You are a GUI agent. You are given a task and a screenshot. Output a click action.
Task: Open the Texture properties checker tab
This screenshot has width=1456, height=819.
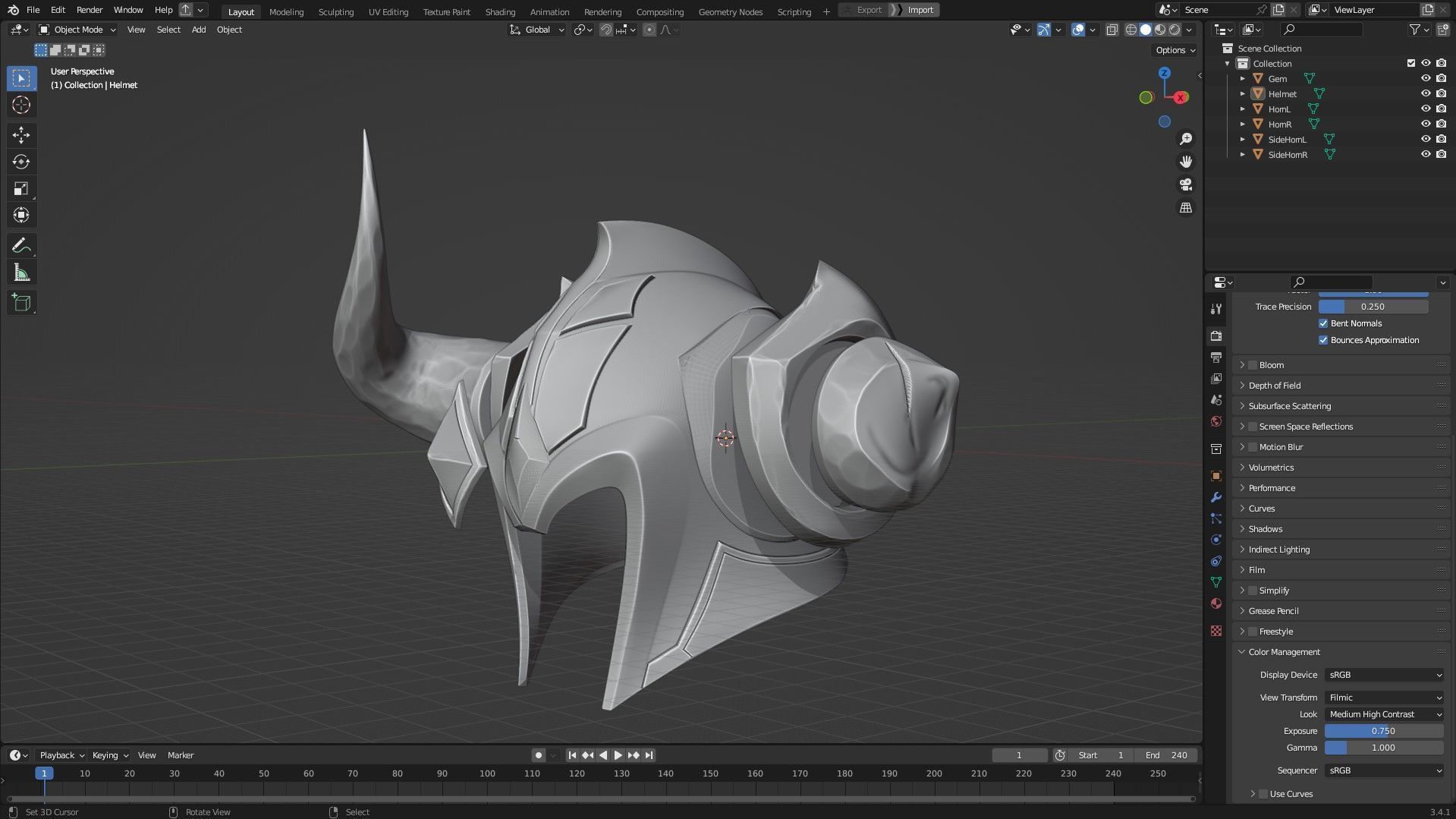click(x=1216, y=631)
